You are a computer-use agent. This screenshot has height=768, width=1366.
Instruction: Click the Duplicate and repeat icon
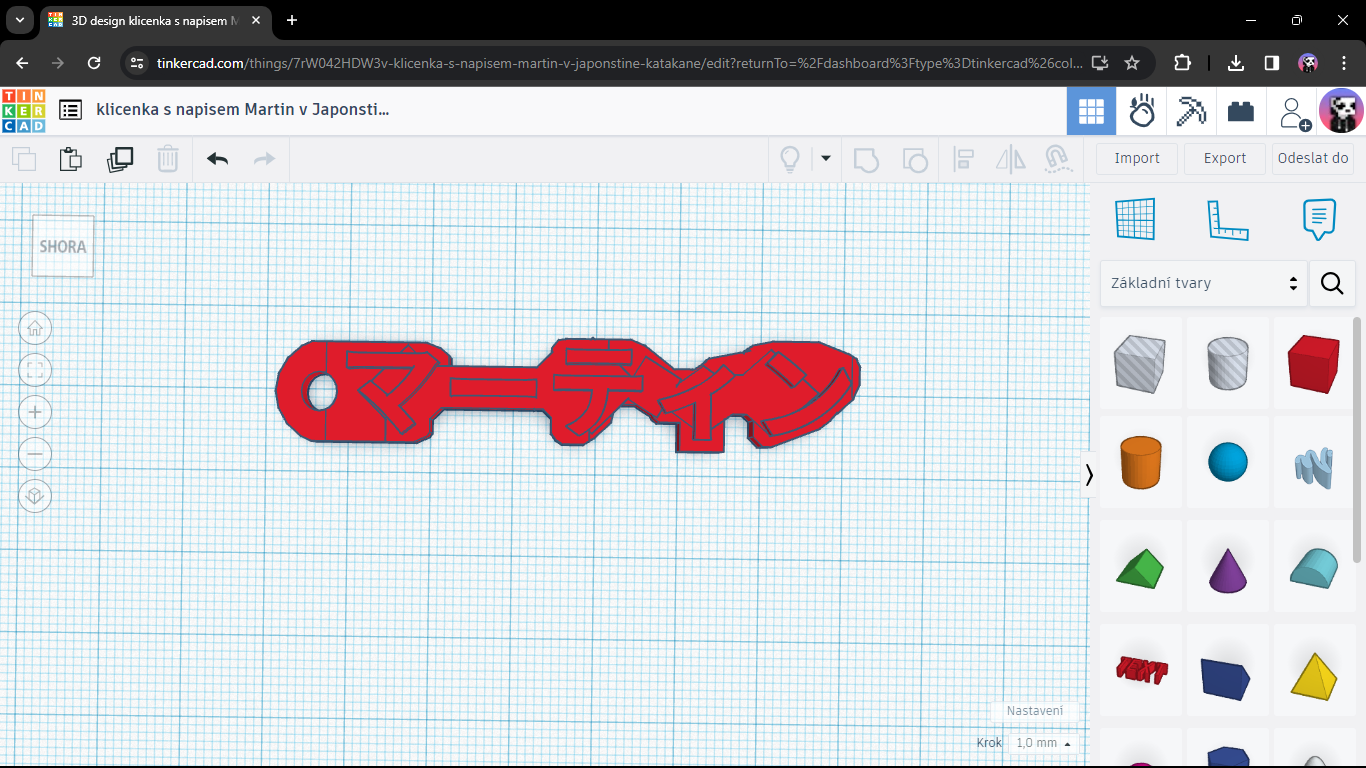point(120,159)
